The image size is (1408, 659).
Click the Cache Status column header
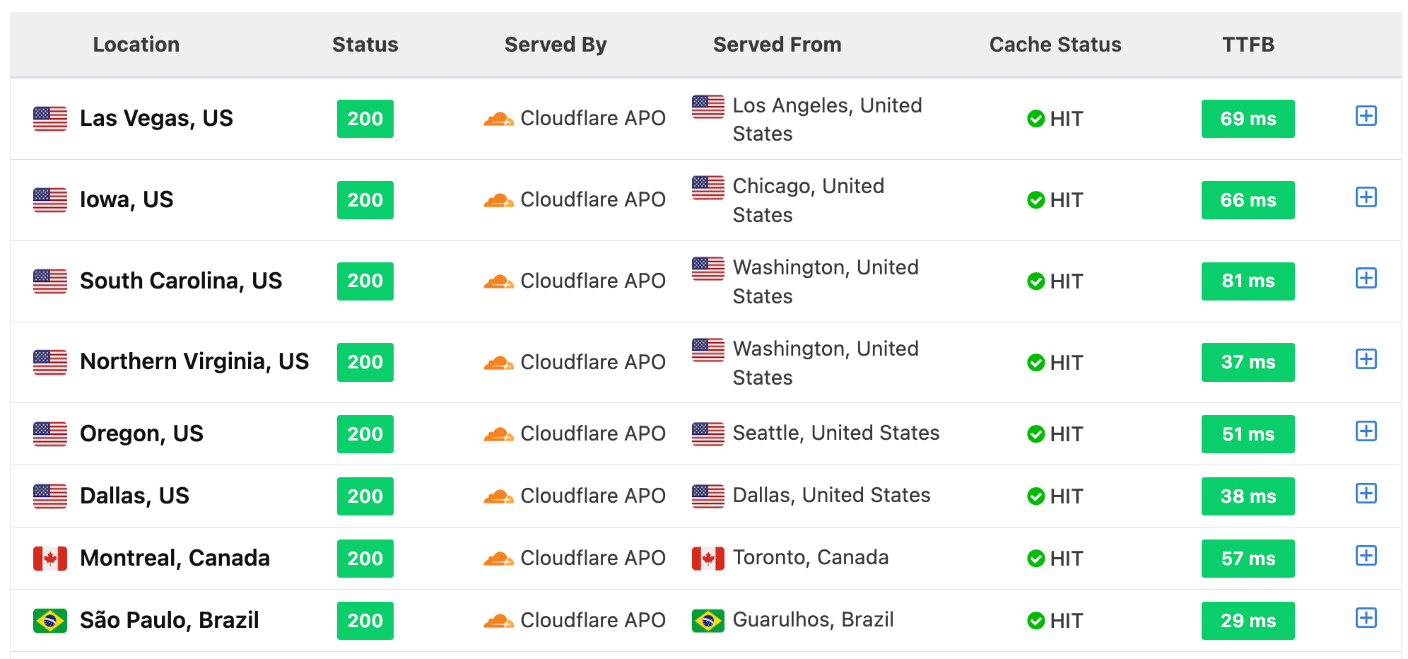(x=1055, y=44)
